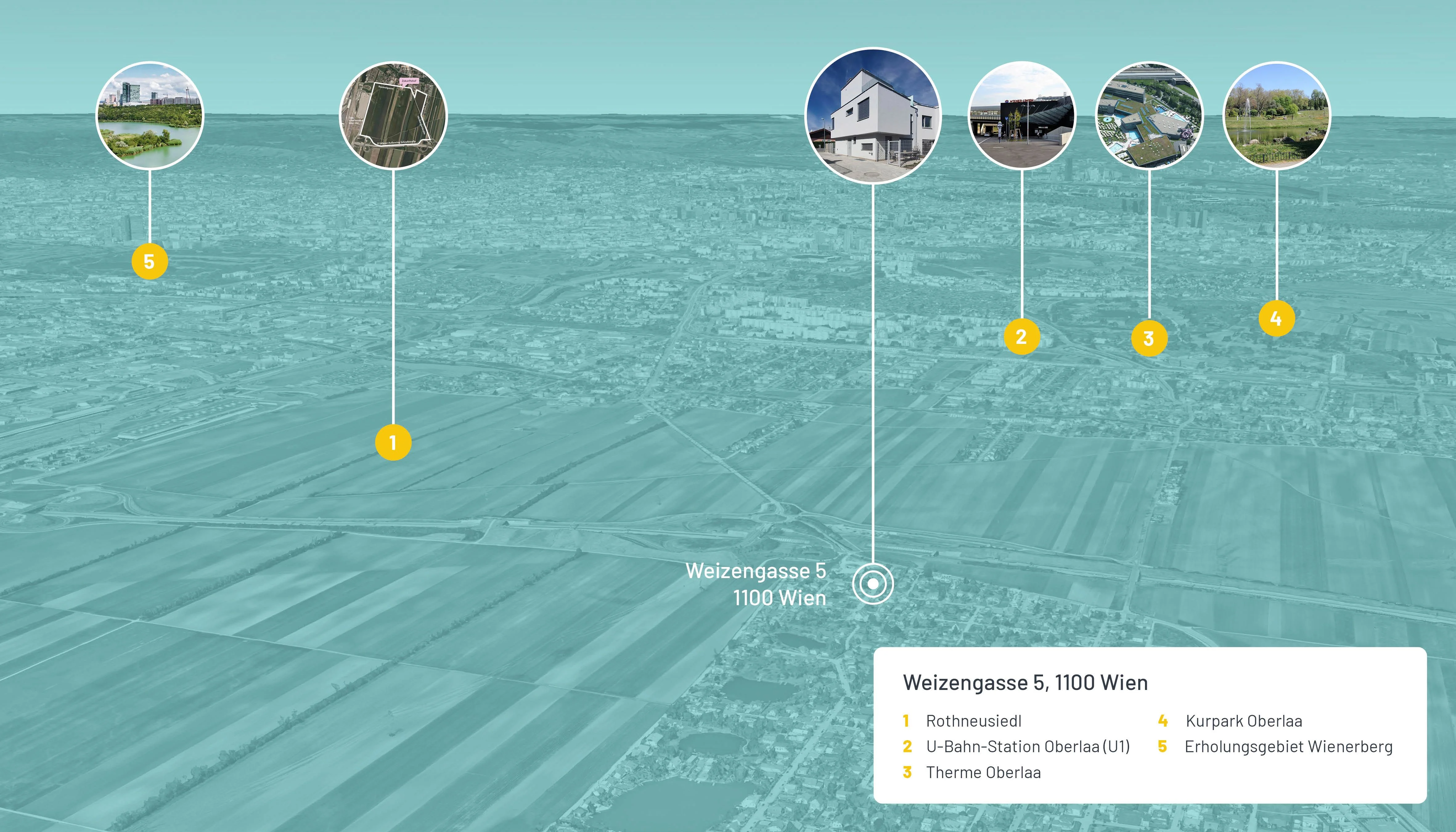This screenshot has width=1456, height=832.
Task: Click yellow map marker number 5
Action: [x=149, y=262]
